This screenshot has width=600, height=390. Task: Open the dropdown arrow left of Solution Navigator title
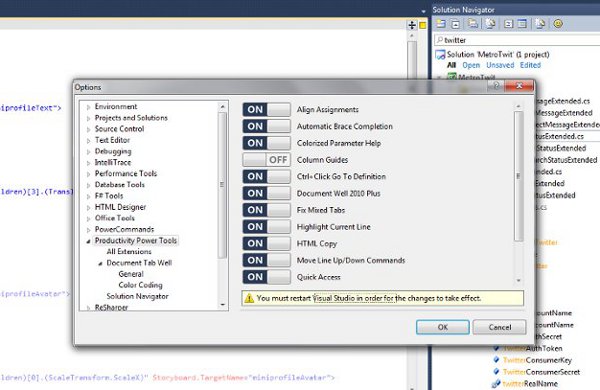[423, 11]
